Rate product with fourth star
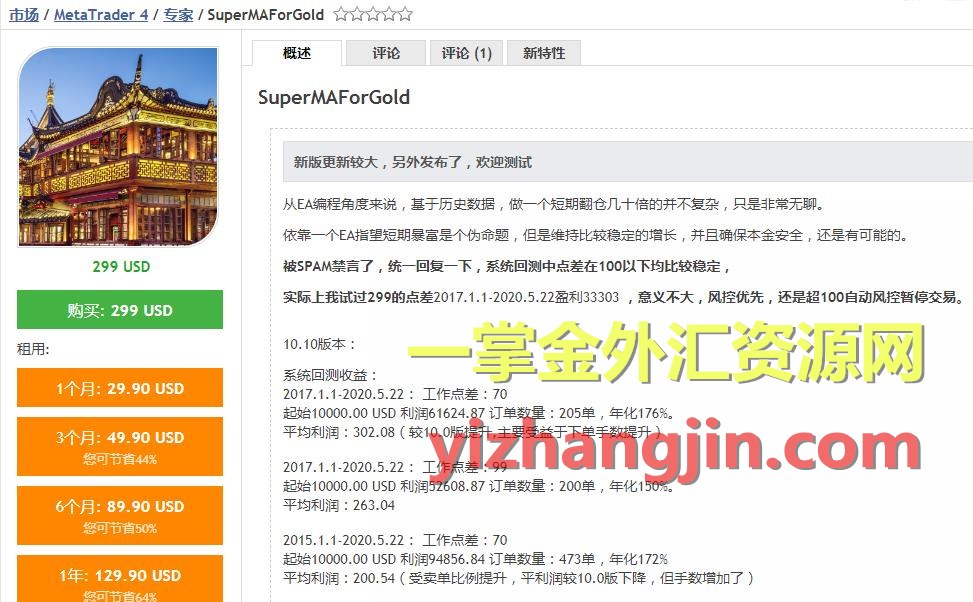The image size is (973, 602). pyautogui.click(x=389, y=14)
